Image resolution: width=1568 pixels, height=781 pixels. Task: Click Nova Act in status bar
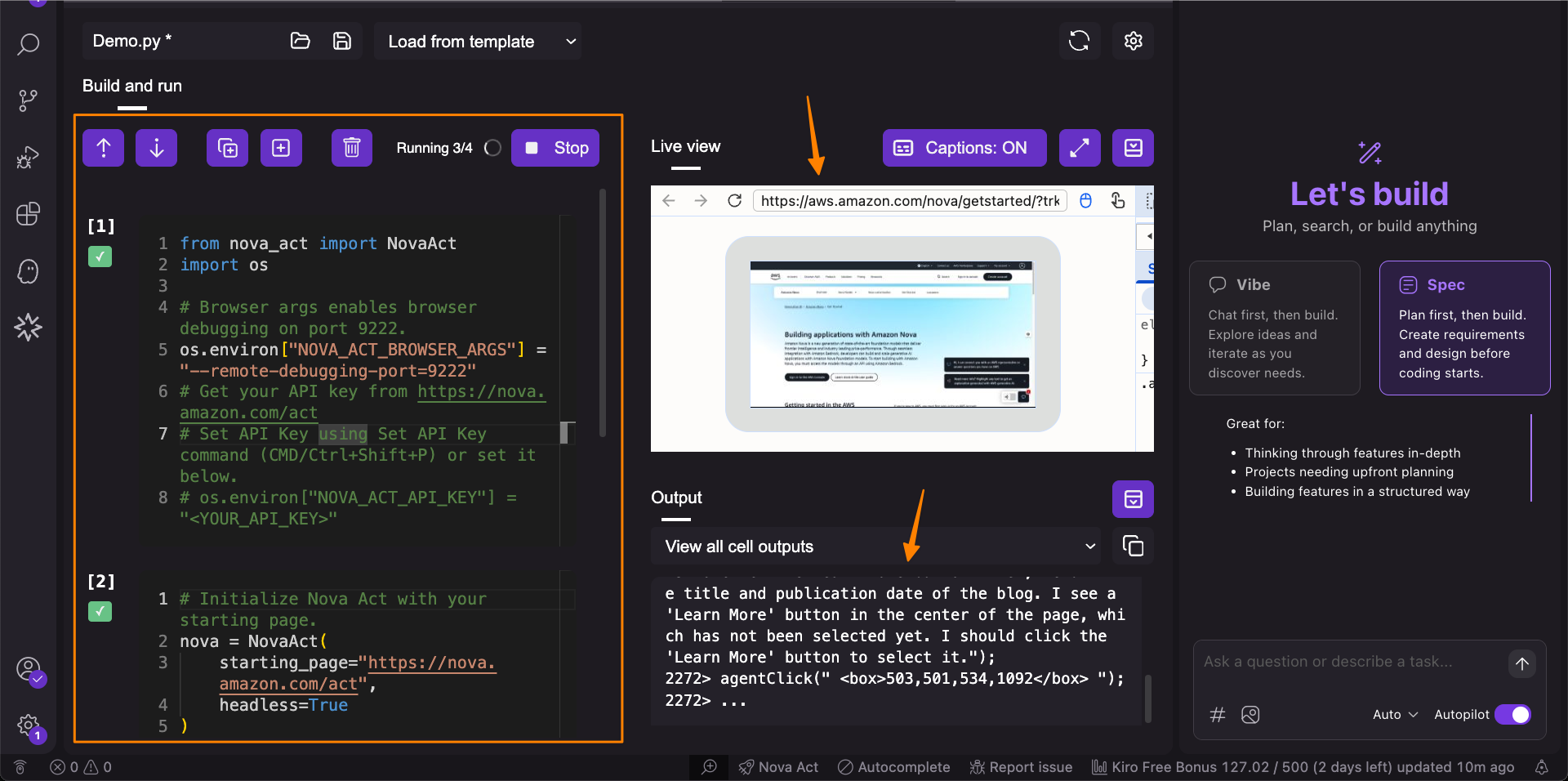[778, 767]
